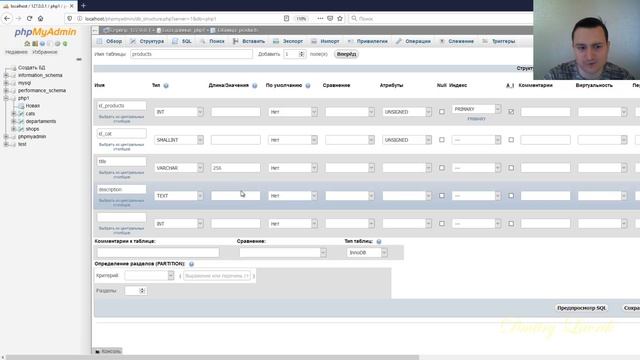This screenshot has width=640, height=360.
Task: Click the departaments table icon in tree
Action: click(x=21, y=121)
